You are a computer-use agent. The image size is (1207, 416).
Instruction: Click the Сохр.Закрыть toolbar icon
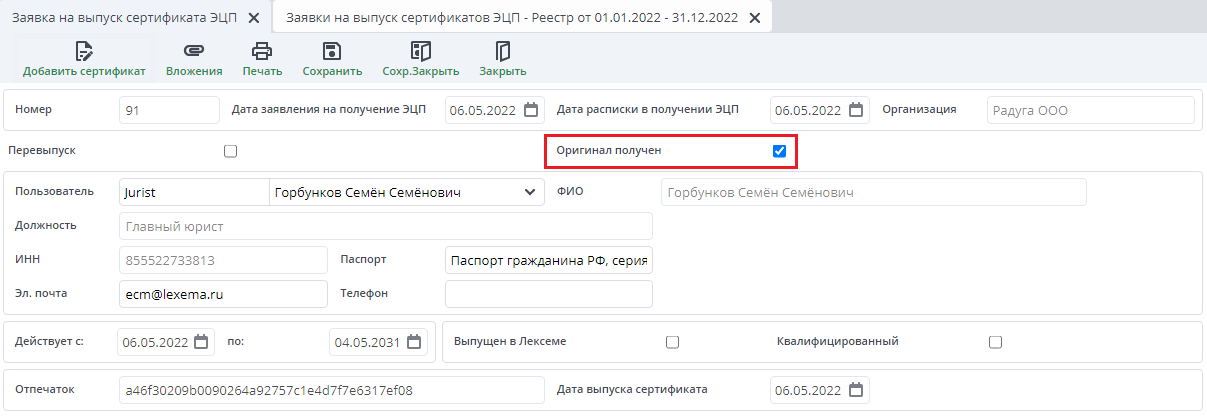420,51
